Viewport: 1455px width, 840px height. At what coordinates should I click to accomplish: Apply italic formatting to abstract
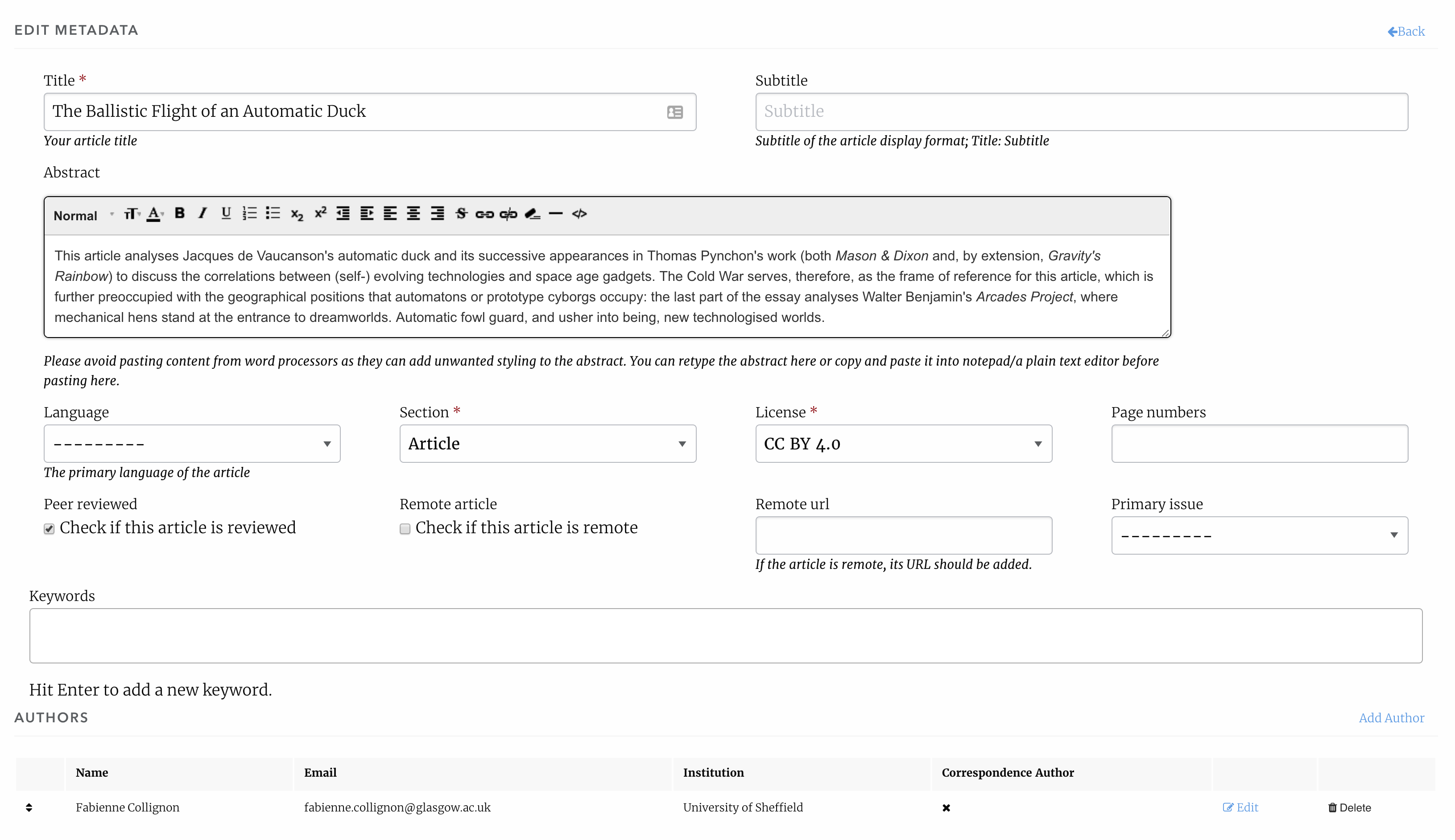[x=203, y=214]
